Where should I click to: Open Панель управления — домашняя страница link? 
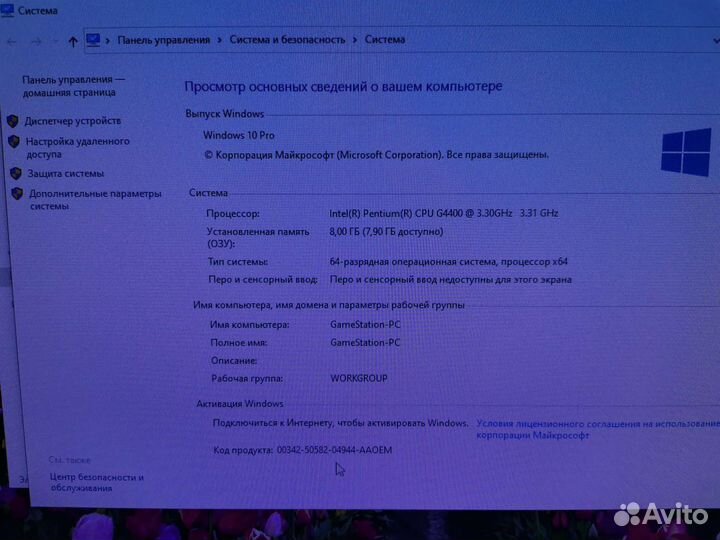tap(73, 86)
